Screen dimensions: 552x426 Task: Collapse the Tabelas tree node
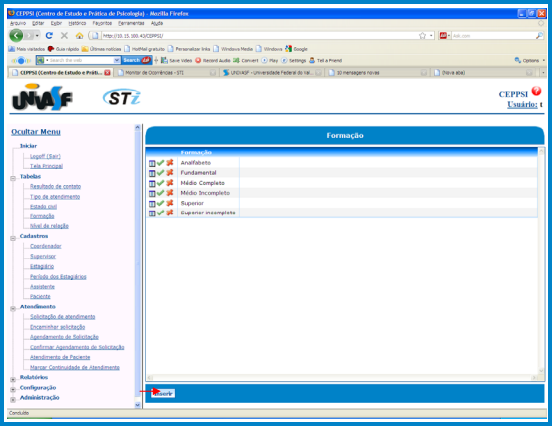coord(13,178)
